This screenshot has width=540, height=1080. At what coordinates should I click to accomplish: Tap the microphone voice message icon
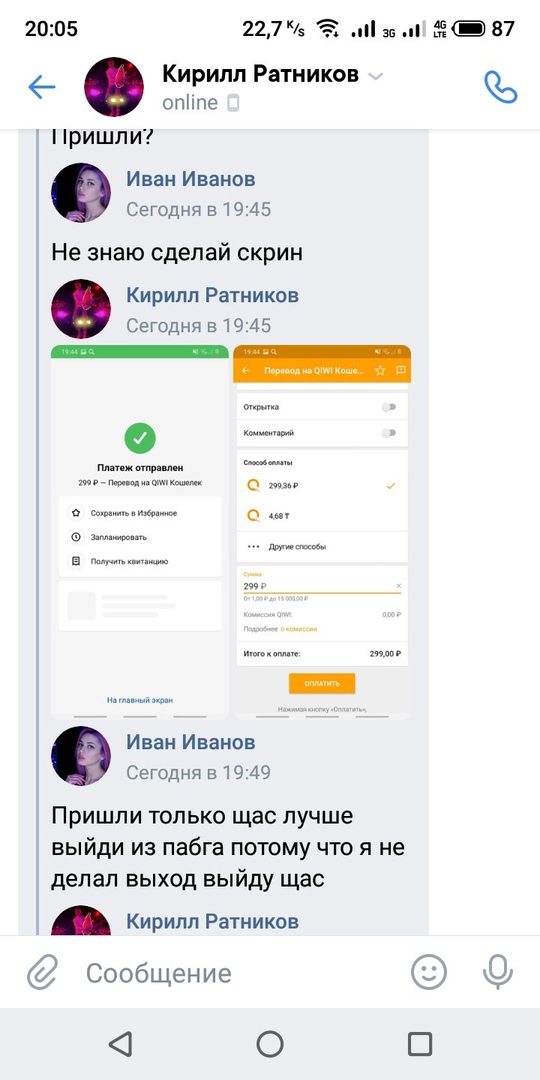click(x=497, y=973)
